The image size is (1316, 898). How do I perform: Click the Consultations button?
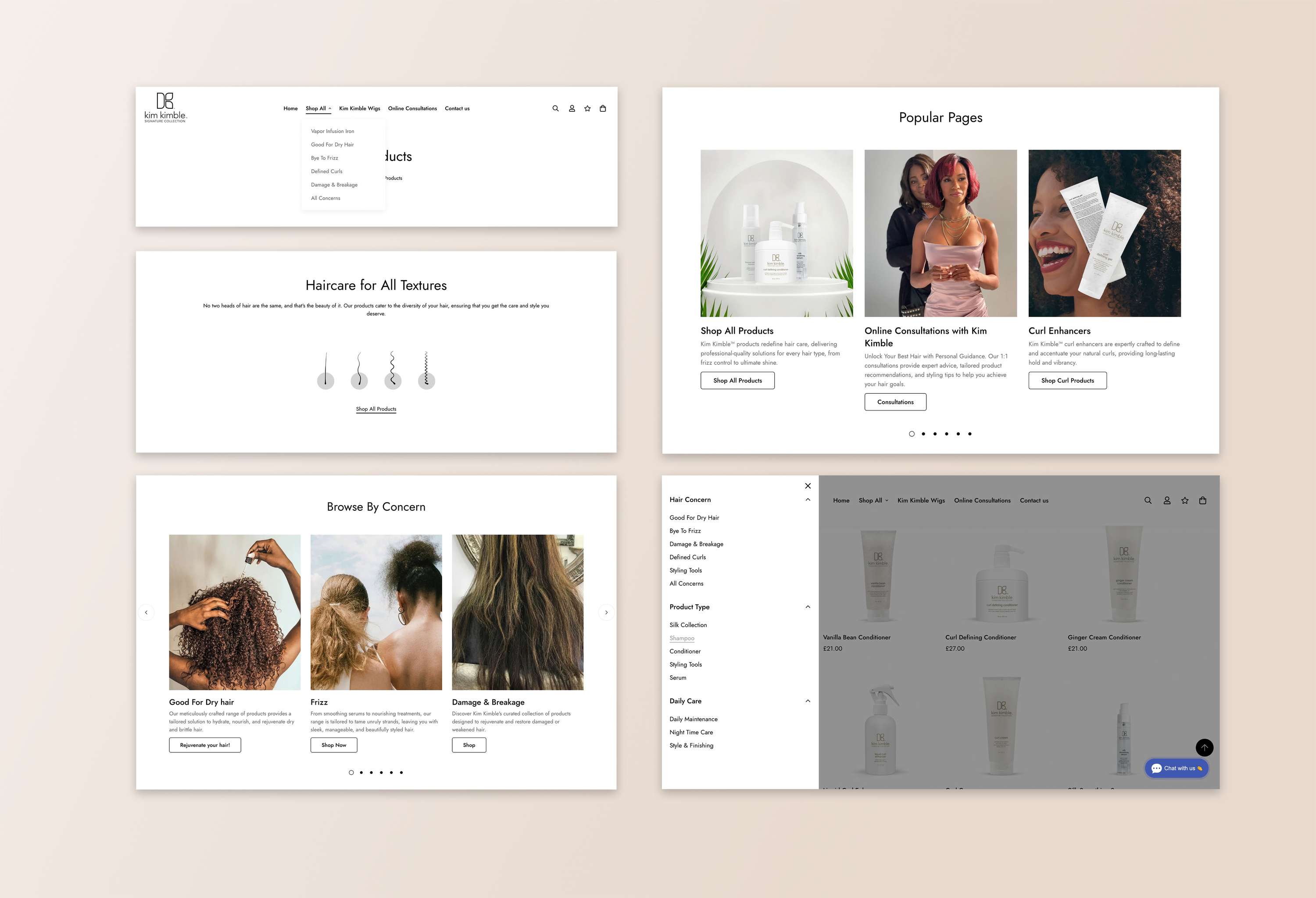click(x=895, y=402)
